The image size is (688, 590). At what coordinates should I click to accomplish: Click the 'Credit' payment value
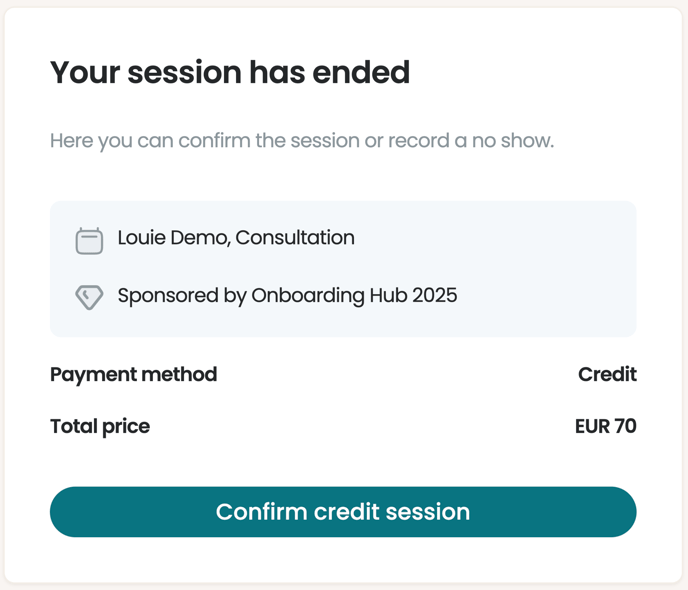[607, 375]
